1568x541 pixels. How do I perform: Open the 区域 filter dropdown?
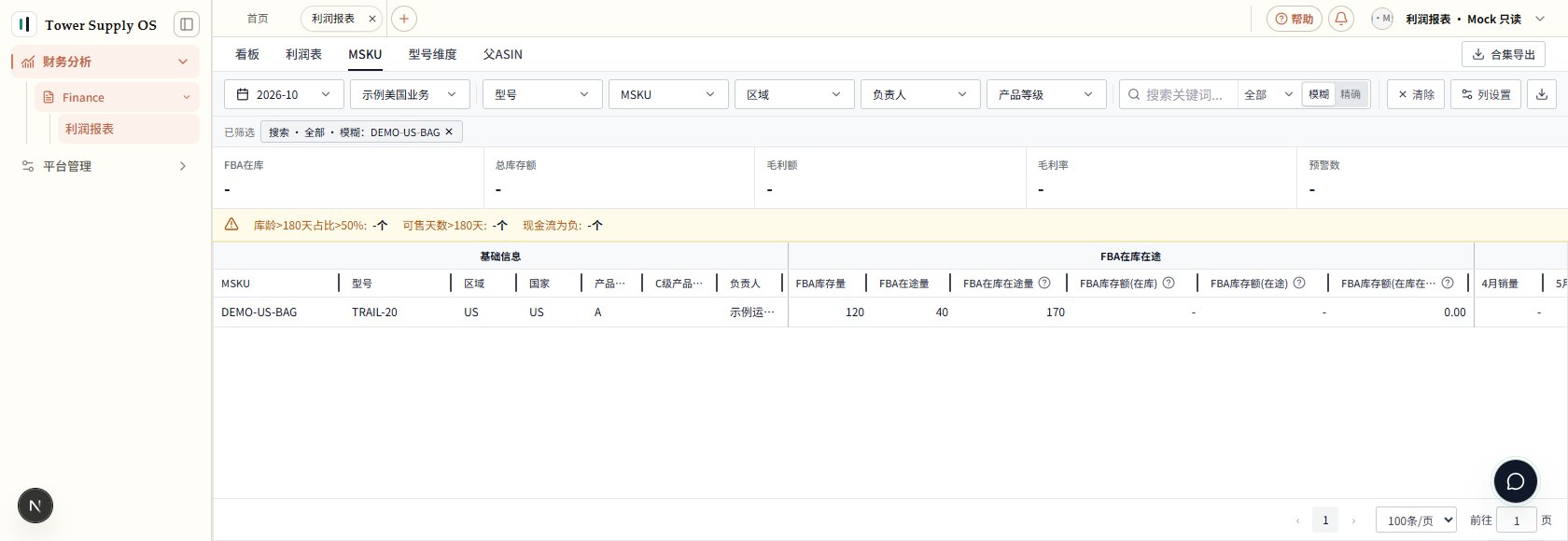[x=794, y=94]
